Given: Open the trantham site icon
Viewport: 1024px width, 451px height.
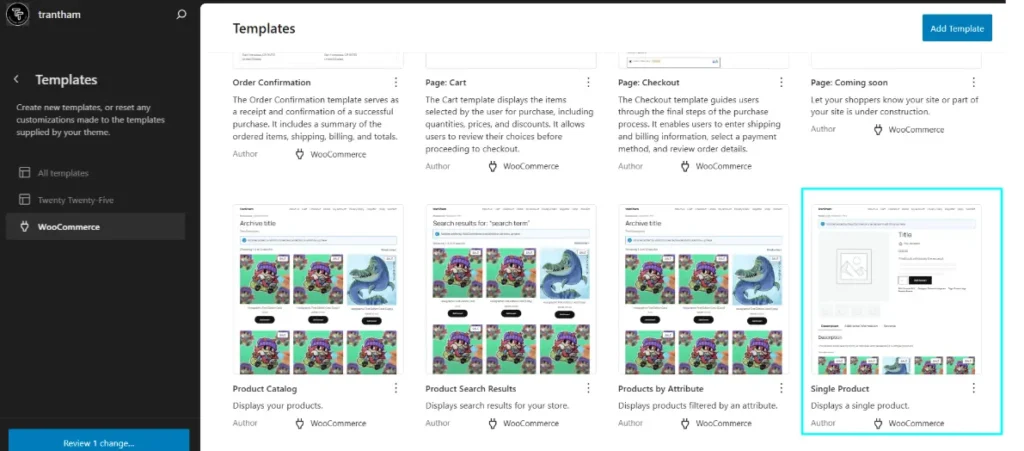Looking at the screenshot, I should tap(18, 14).
